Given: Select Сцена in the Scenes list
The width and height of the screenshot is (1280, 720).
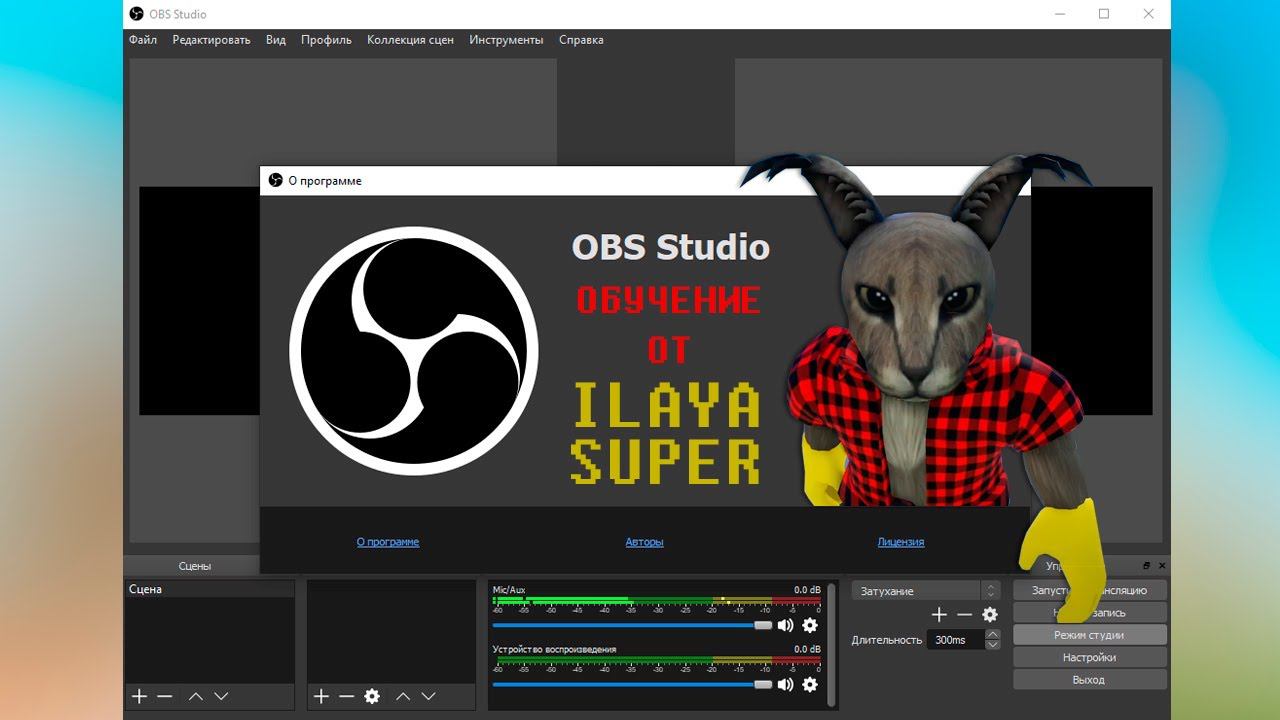Looking at the screenshot, I should (210, 590).
